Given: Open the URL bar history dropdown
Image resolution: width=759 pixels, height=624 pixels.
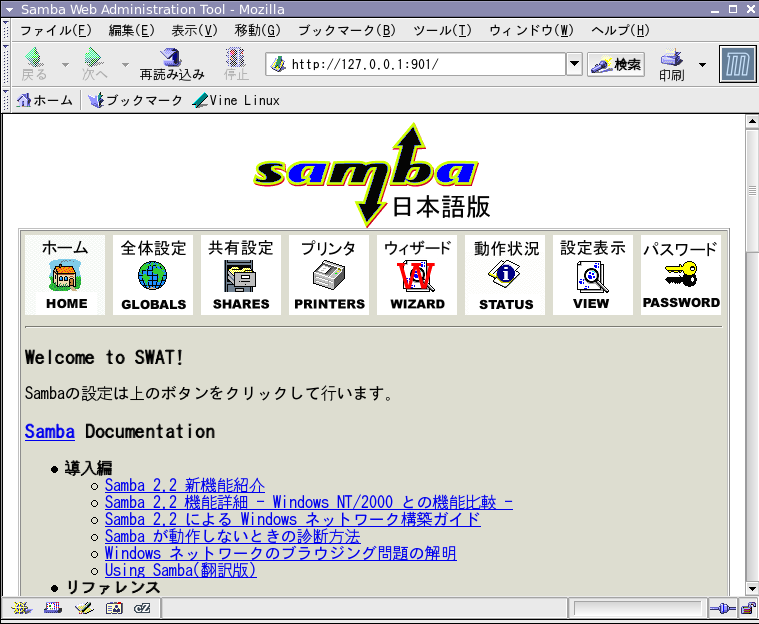Looking at the screenshot, I should point(574,64).
